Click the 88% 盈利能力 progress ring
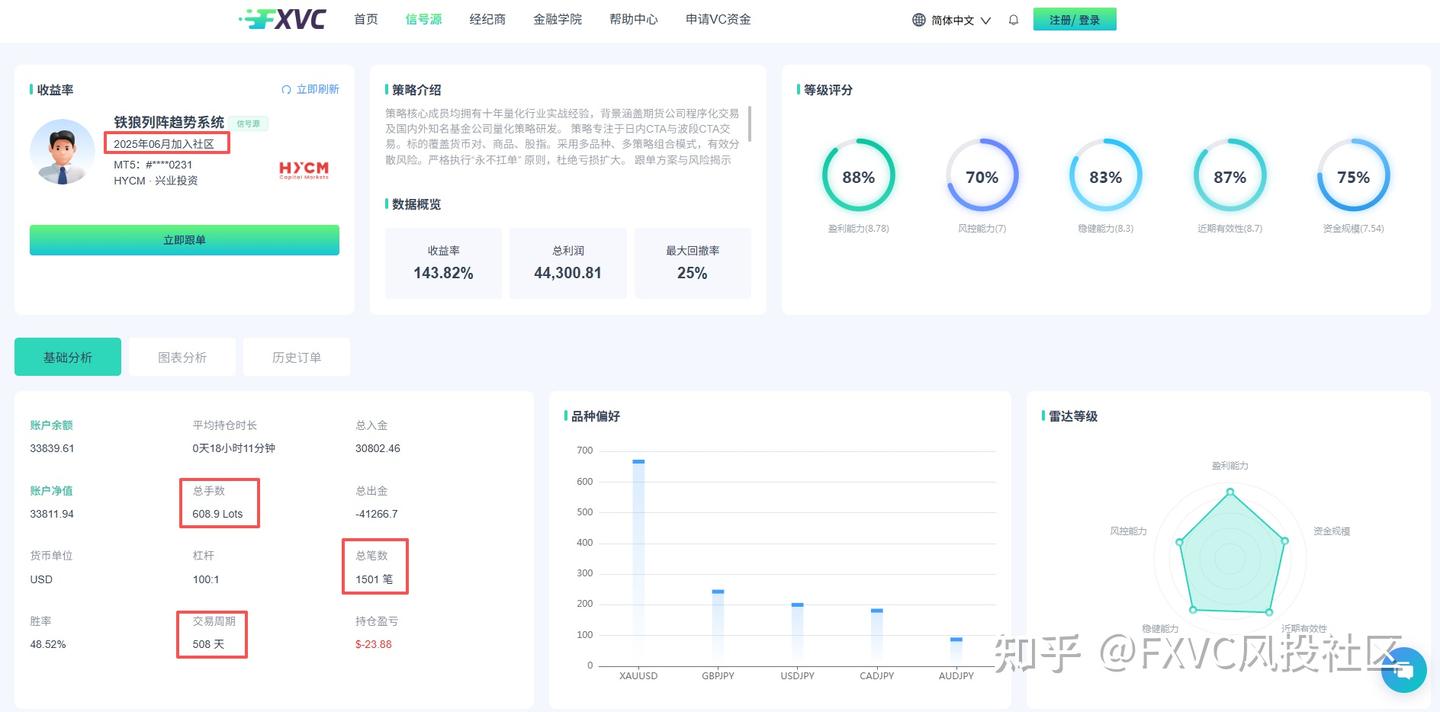Screen dimensions: 1440x712 (859, 177)
